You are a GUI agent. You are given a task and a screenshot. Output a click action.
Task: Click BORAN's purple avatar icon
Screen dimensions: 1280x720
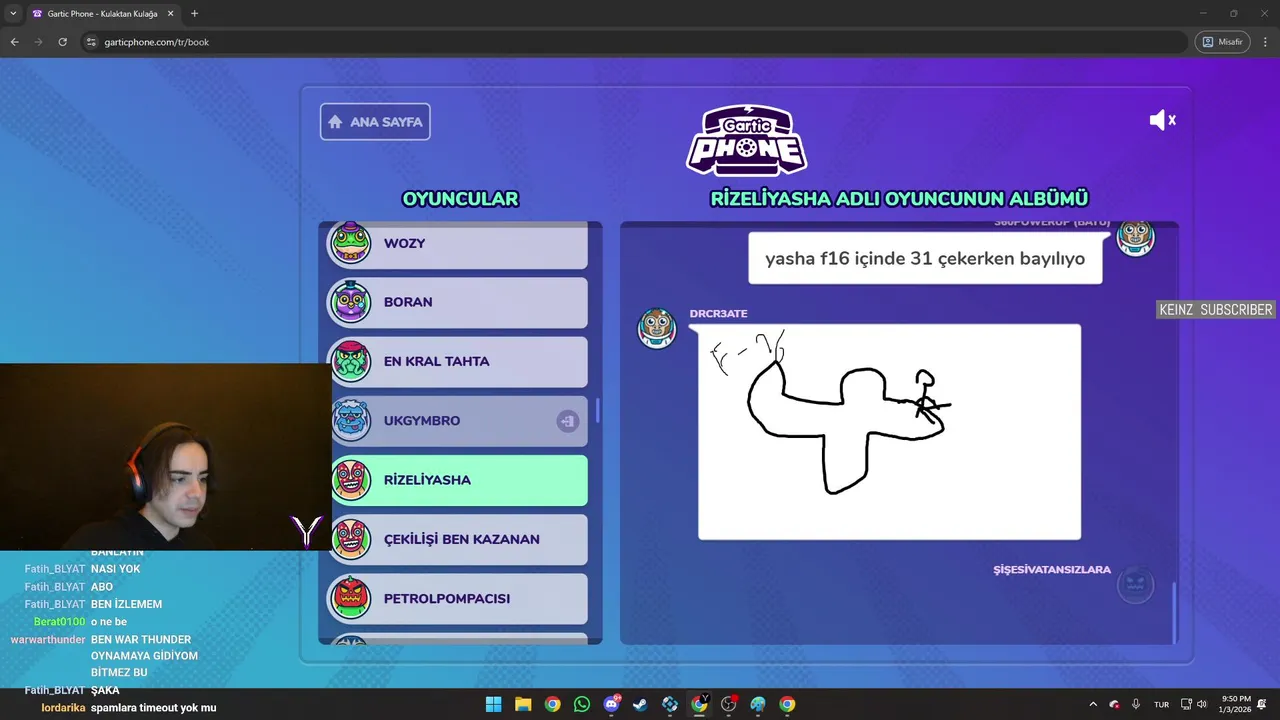[351, 301]
